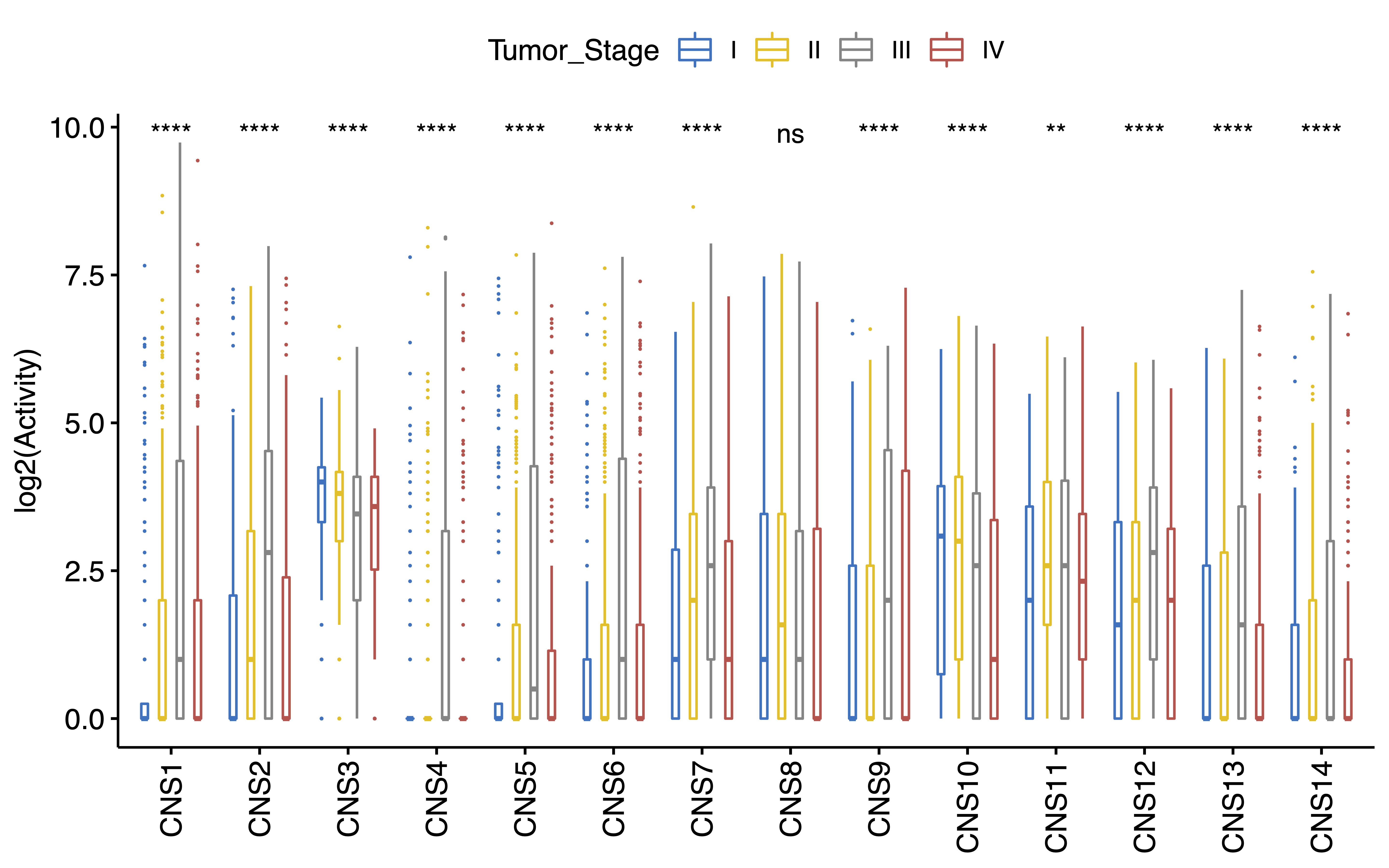The width and height of the screenshot is (1389, 868).
Task: Click the 7.5 y-axis tick label
Action: [85, 276]
